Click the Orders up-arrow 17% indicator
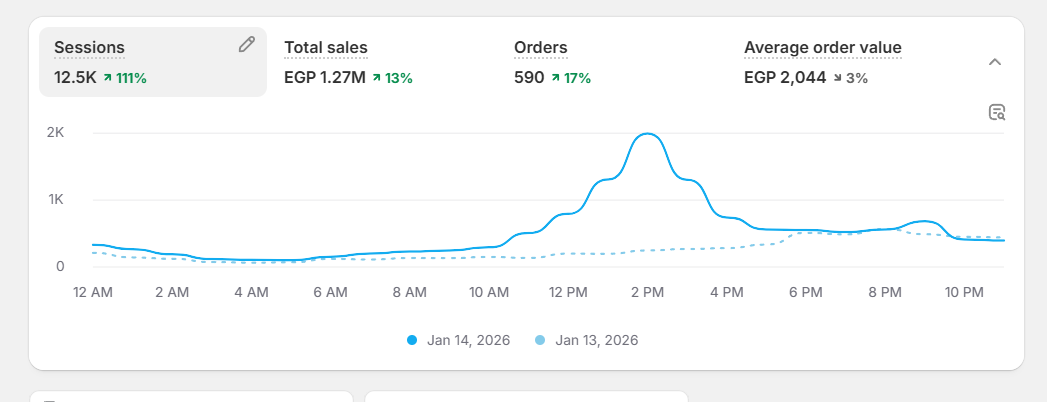1047x402 pixels. (x=570, y=77)
